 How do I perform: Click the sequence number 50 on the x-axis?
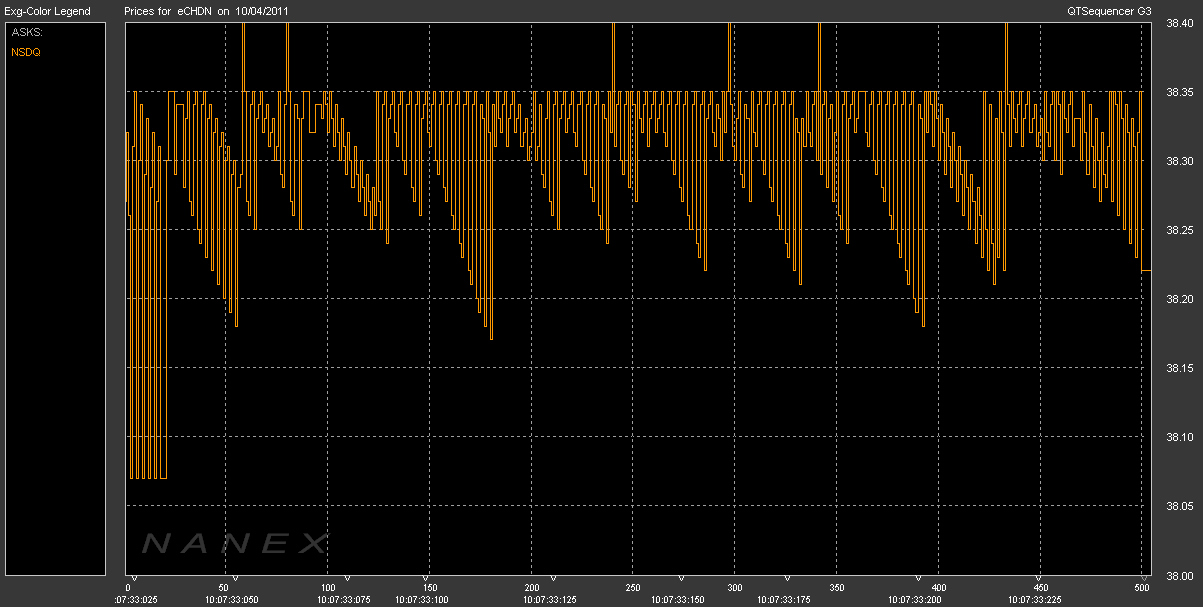(223, 588)
